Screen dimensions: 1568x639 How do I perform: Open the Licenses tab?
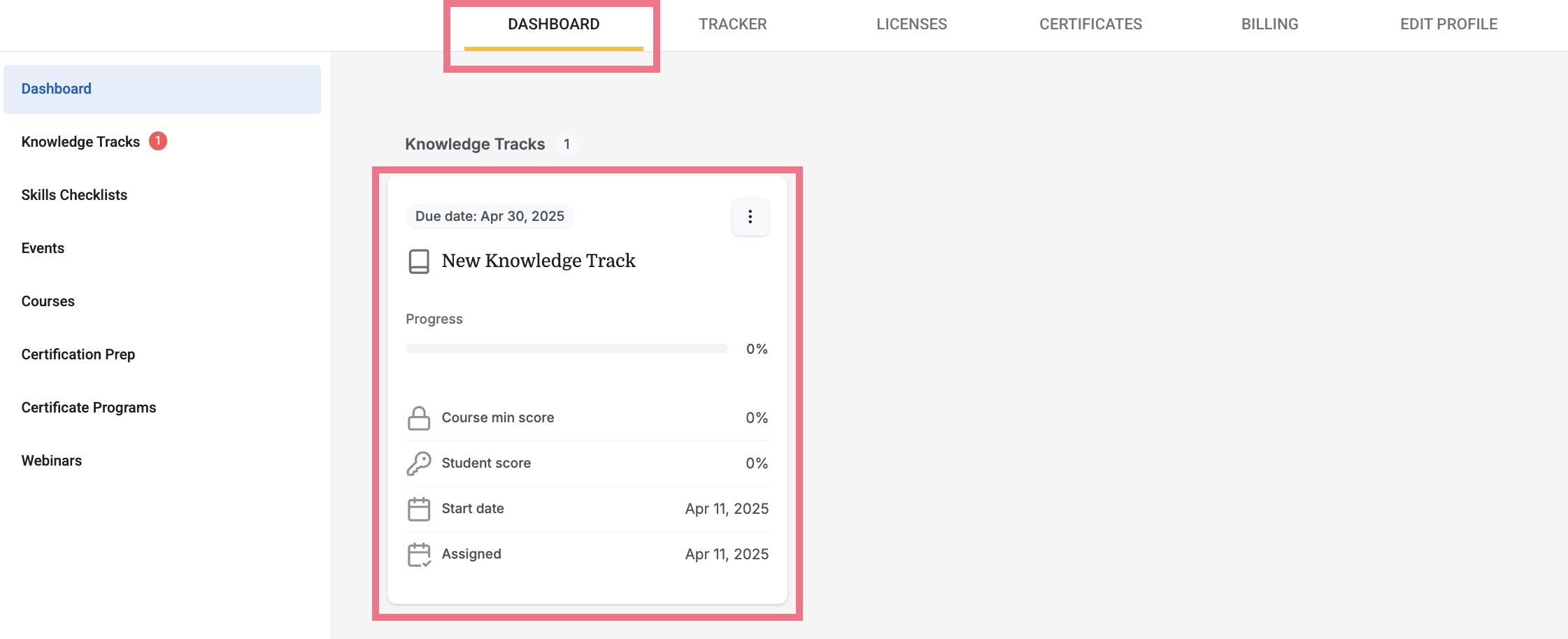[x=911, y=24]
